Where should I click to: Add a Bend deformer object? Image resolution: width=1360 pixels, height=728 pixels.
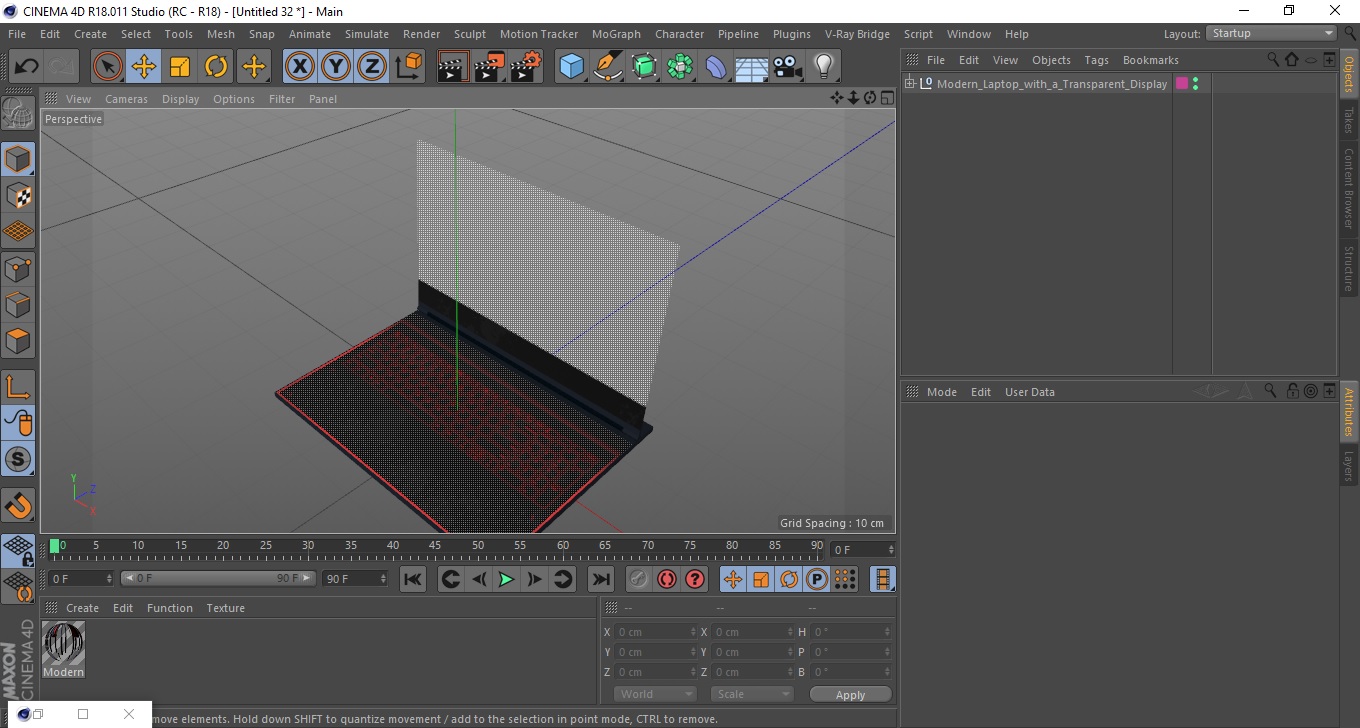click(x=716, y=67)
